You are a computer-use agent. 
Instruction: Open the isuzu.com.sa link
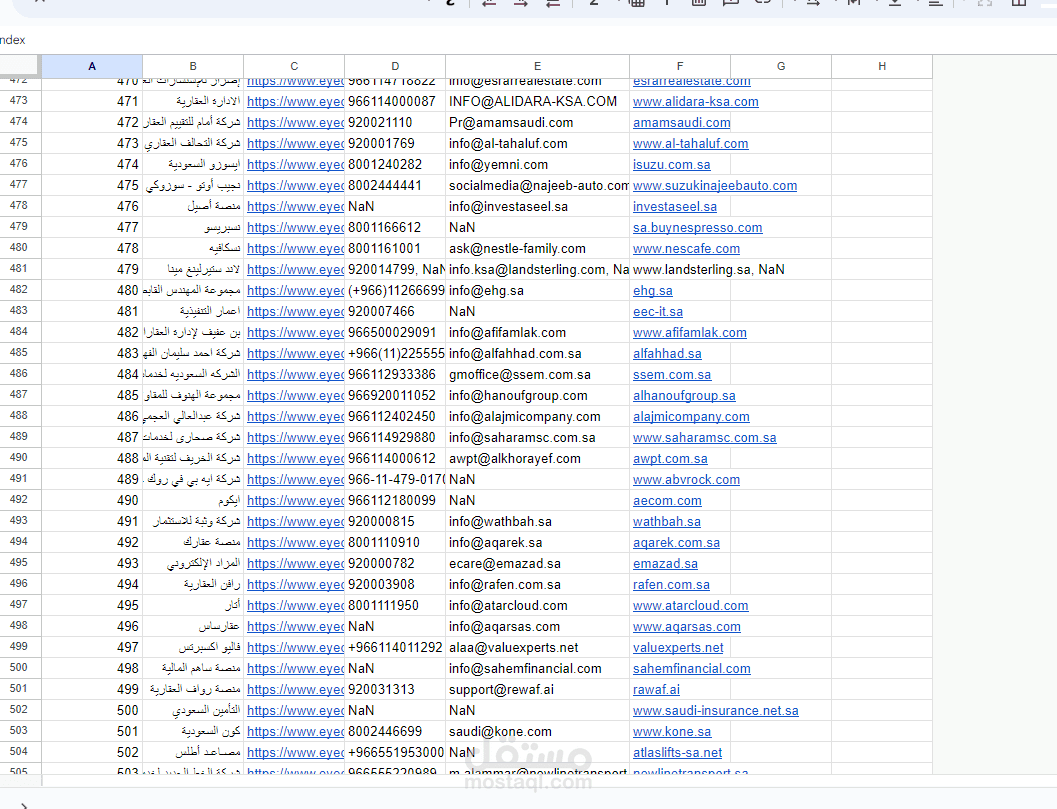pos(671,164)
